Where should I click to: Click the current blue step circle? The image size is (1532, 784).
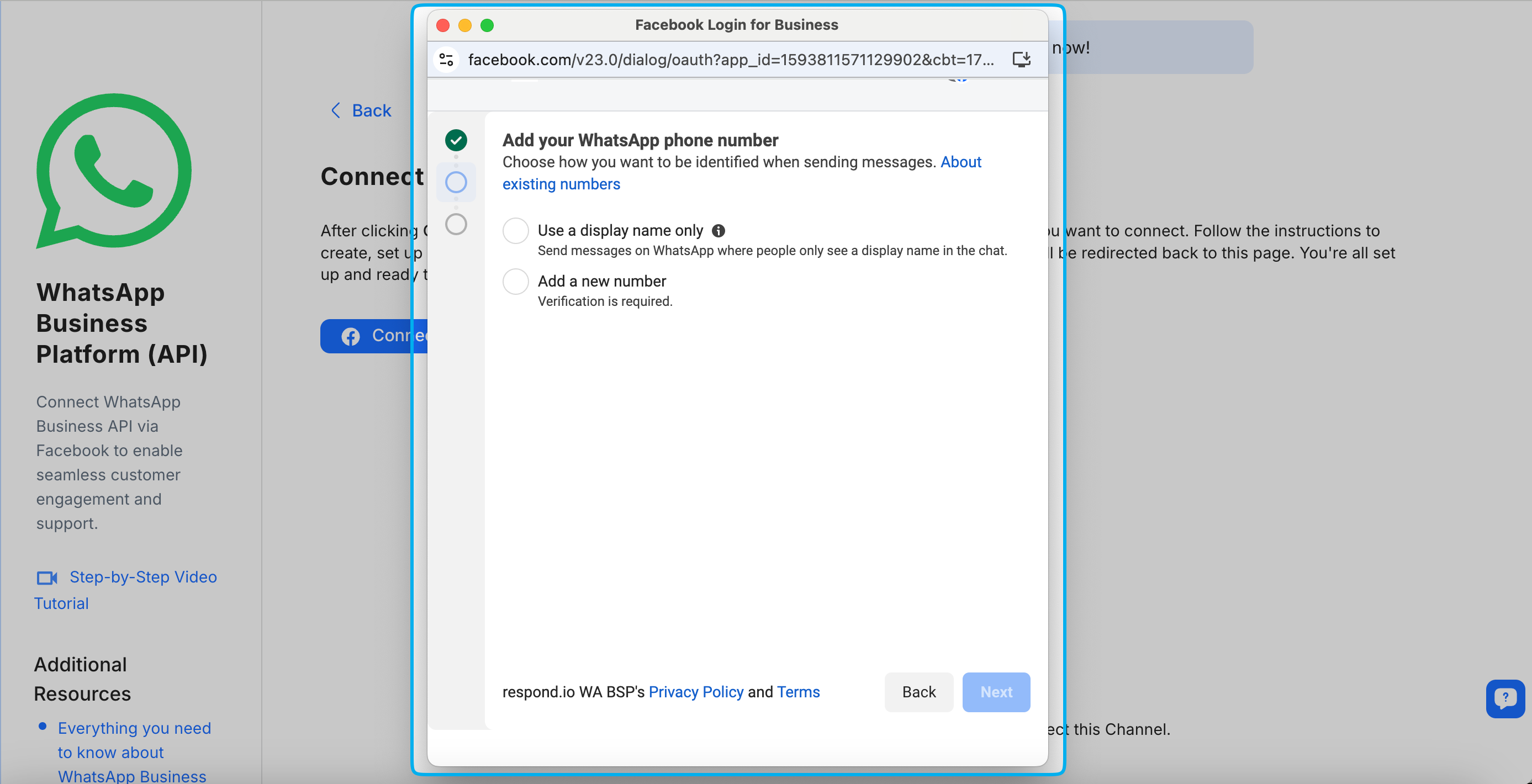coord(456,183)
